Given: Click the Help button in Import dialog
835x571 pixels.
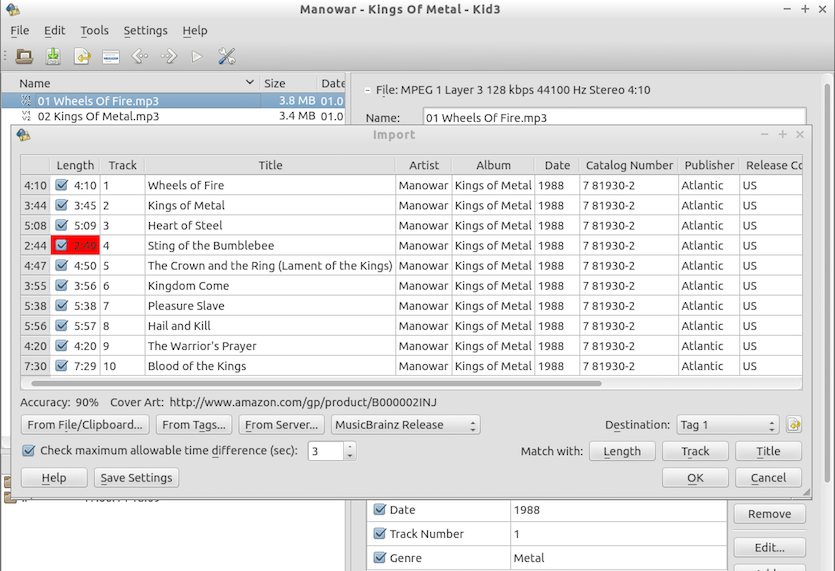Looking at the screenshot, I should pyautogui.click(x=54, y=478).
